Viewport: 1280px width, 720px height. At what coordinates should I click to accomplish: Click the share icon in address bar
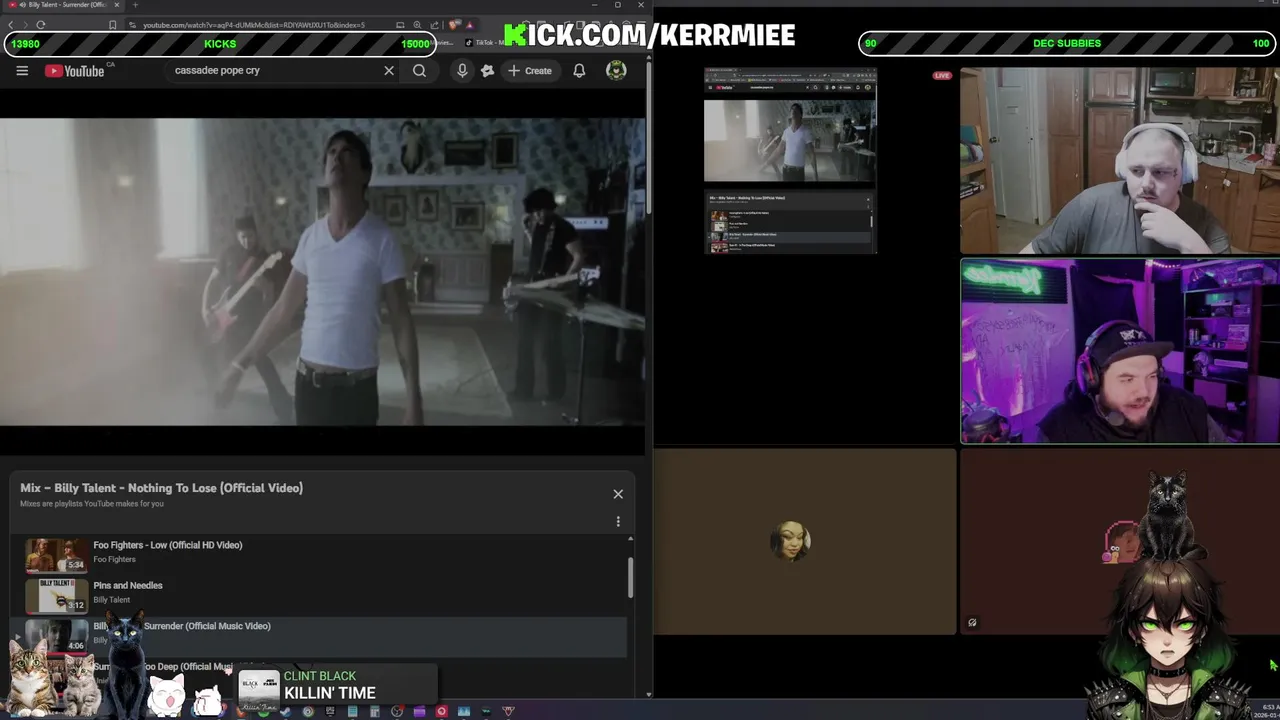coord(435,25)
